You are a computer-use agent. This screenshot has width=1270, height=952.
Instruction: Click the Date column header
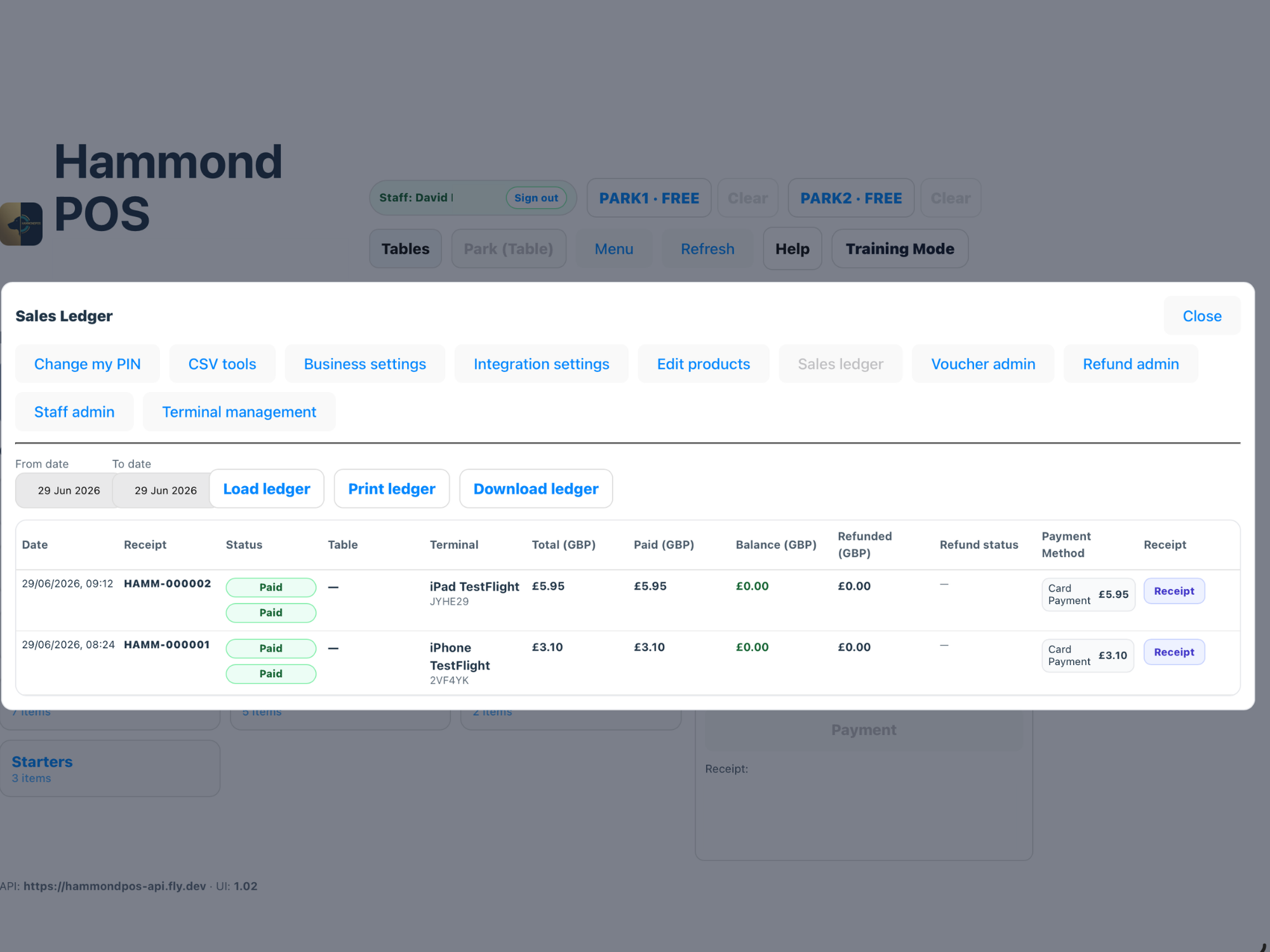35,545
